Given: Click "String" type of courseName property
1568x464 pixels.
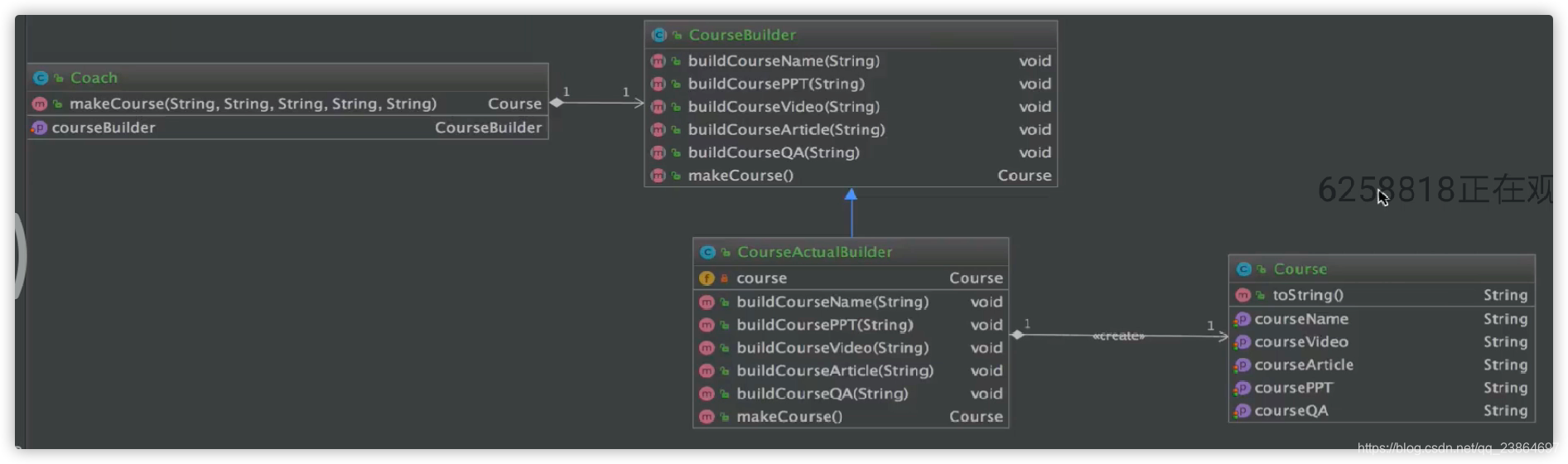Looking at the screenshot, I should 1506,319.
